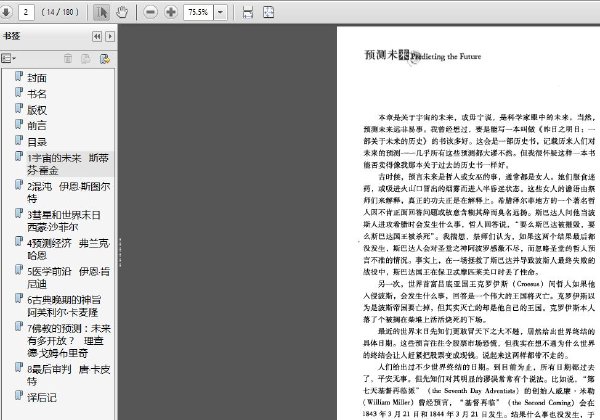
Task: Click bookmark icon beside 版权
Action: (x=19, y=109)
